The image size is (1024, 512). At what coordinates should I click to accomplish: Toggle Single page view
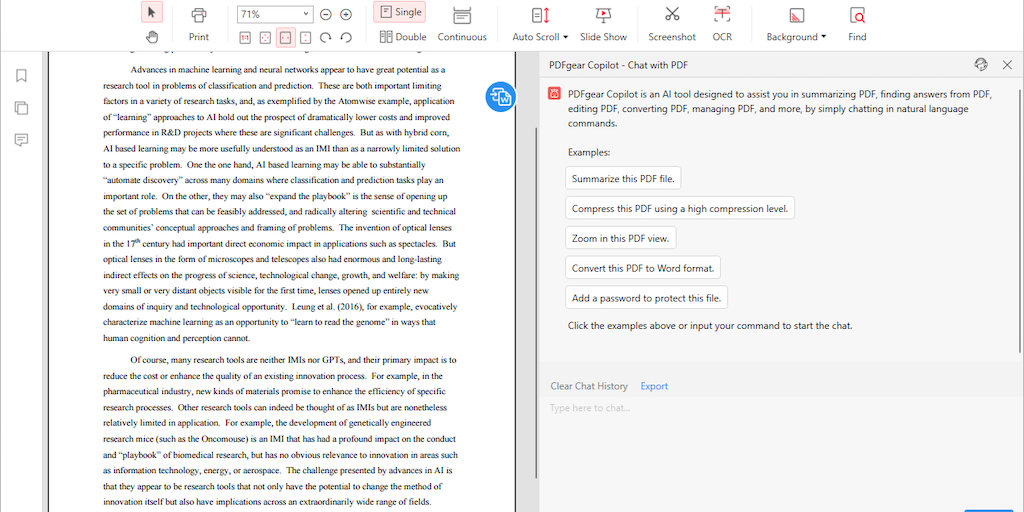tap(400, 12)
